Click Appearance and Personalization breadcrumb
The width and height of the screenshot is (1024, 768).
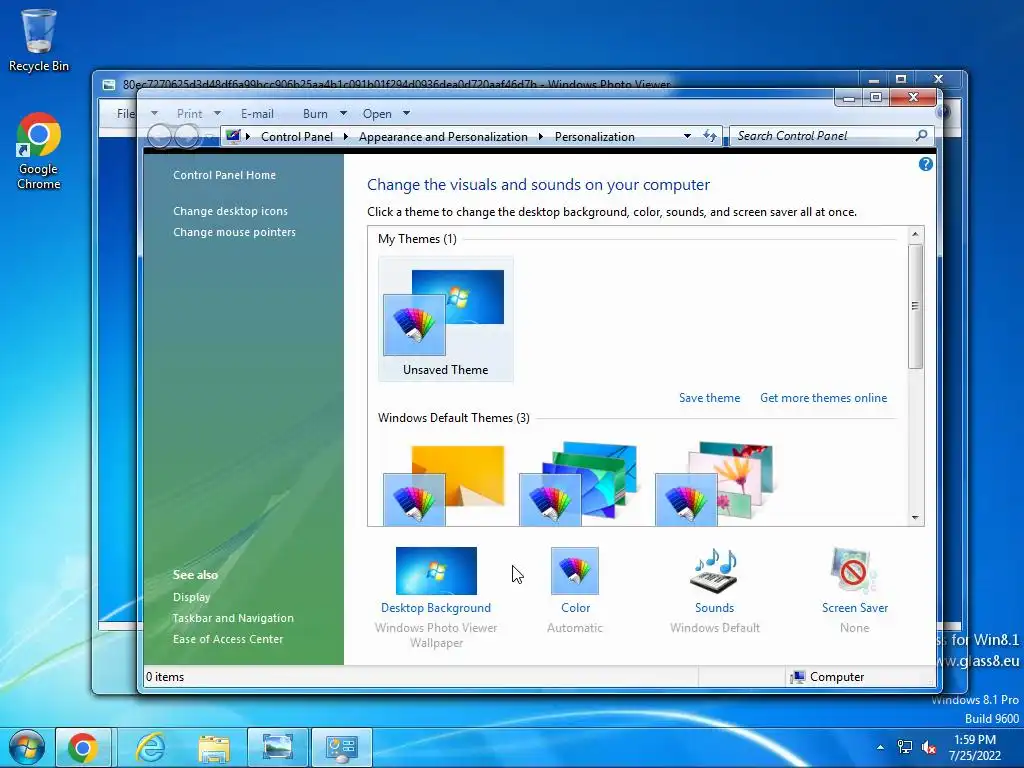click(x=443, y=136)
